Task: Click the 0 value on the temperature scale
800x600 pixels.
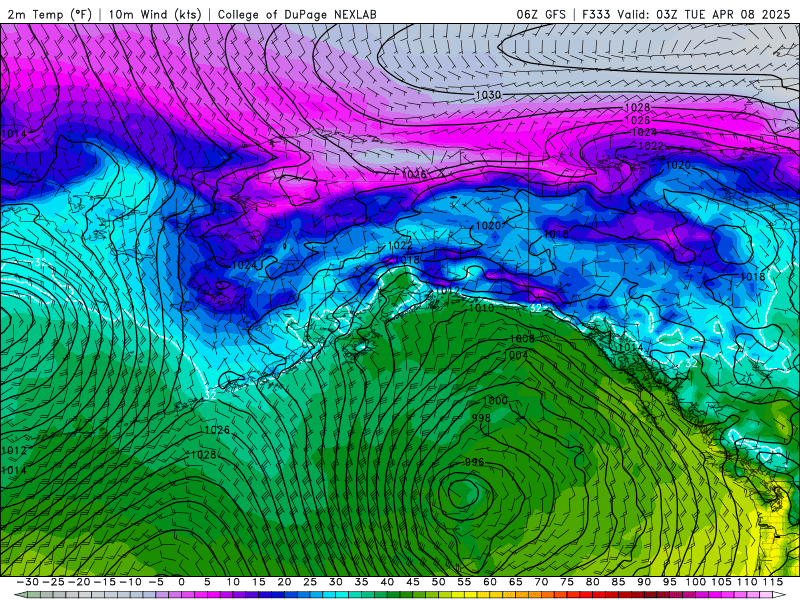Action: click(x=181, y=582)
